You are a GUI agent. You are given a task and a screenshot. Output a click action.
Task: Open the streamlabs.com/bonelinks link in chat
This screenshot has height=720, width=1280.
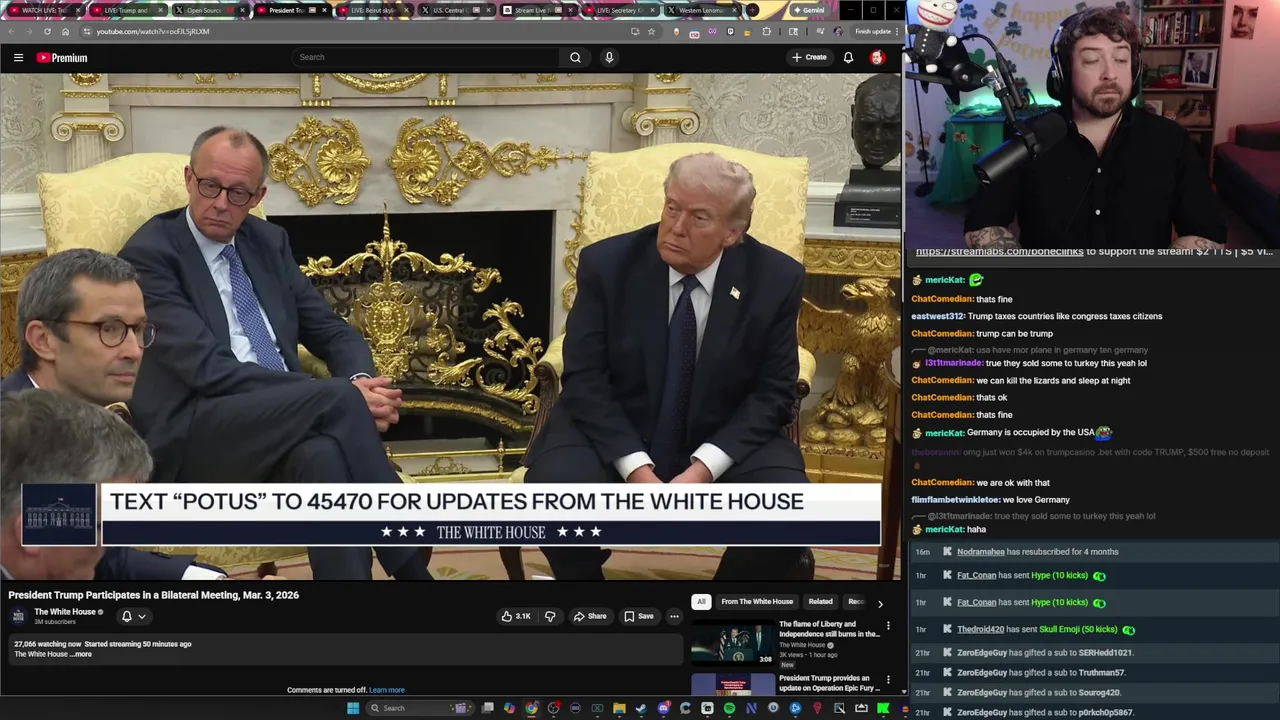pyautogui.click(x=999, y=252)
